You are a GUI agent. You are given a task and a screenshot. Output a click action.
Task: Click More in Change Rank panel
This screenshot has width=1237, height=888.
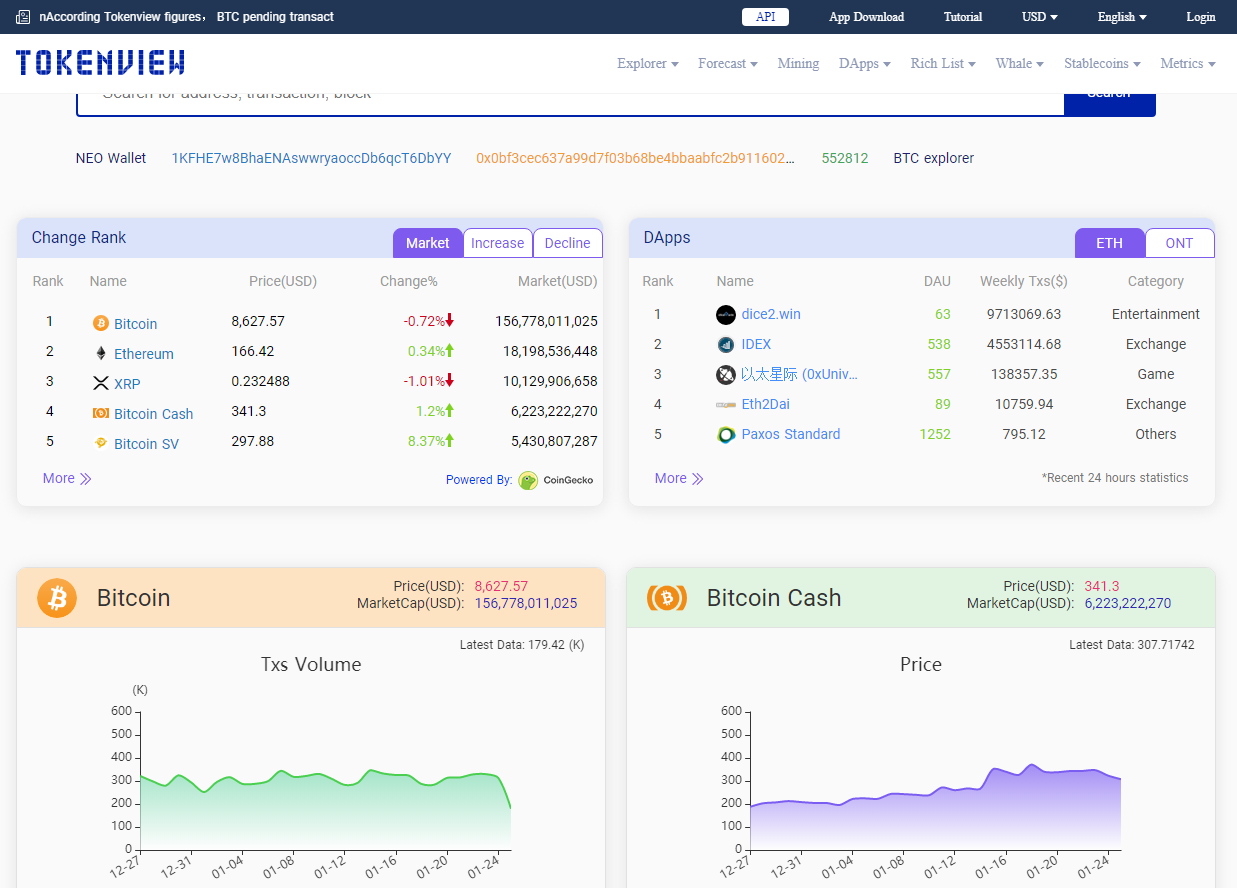67,478
